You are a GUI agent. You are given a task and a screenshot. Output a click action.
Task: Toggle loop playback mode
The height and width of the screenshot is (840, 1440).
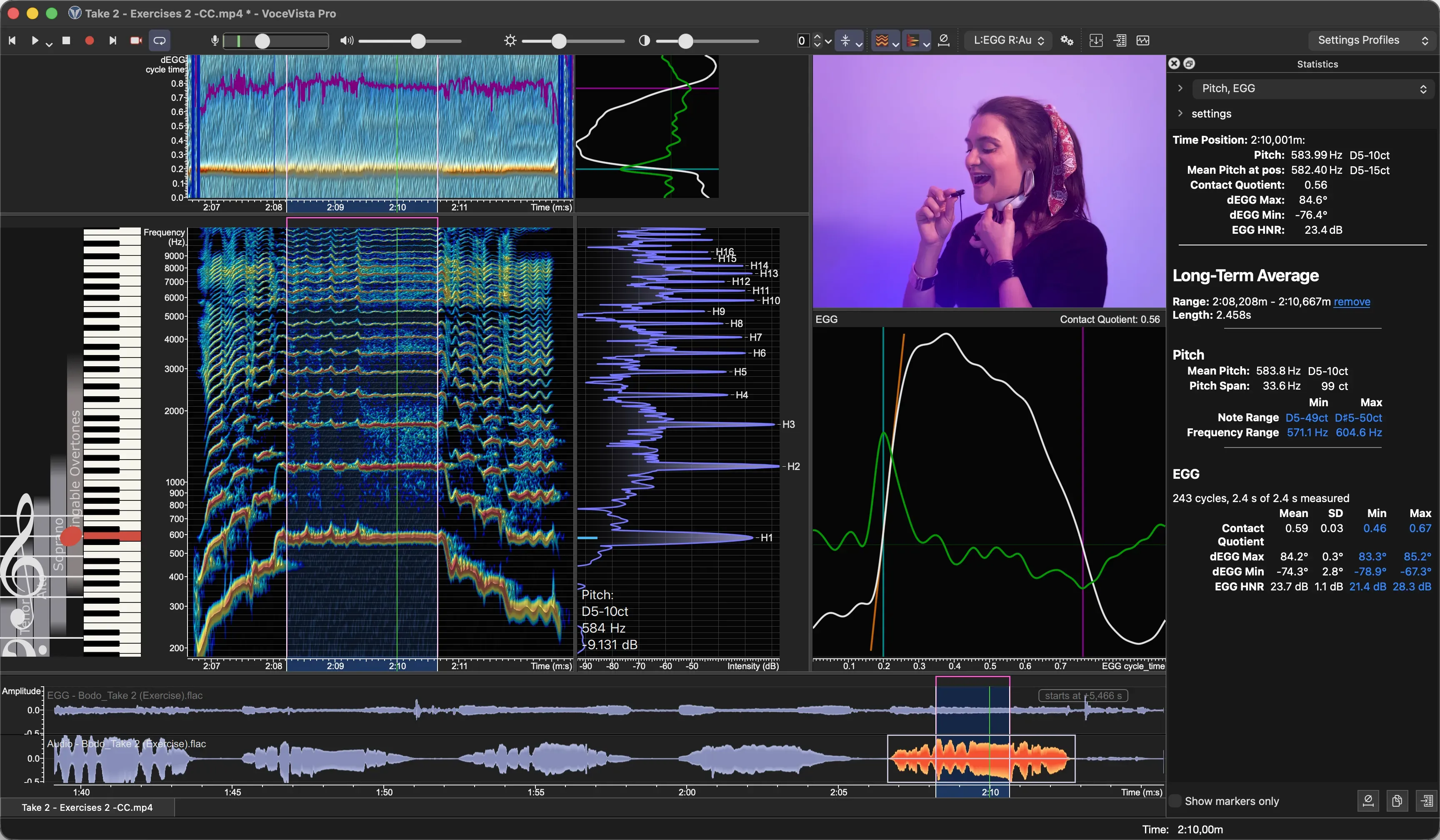tap(160, 40)
